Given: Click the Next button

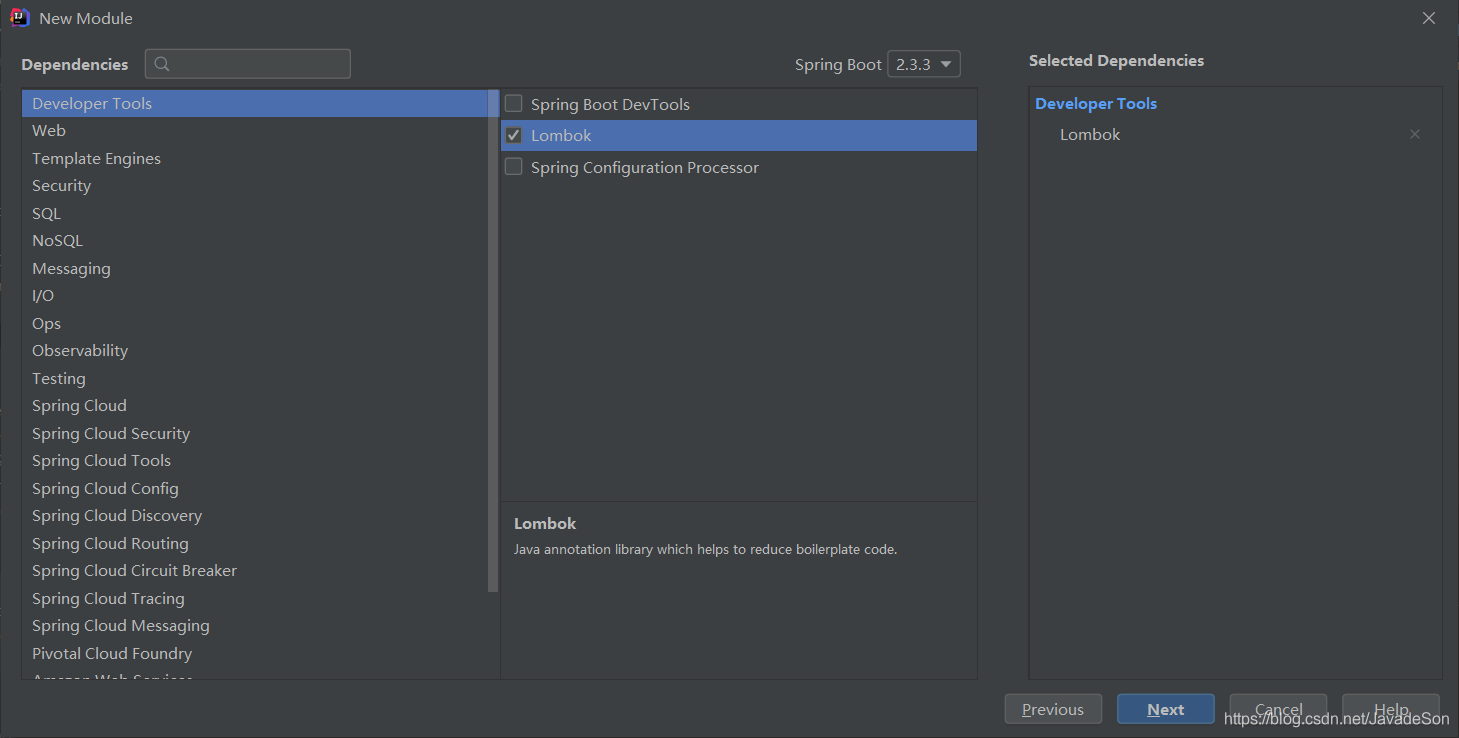Looking at the screenshot, I should click(1166, 709).
